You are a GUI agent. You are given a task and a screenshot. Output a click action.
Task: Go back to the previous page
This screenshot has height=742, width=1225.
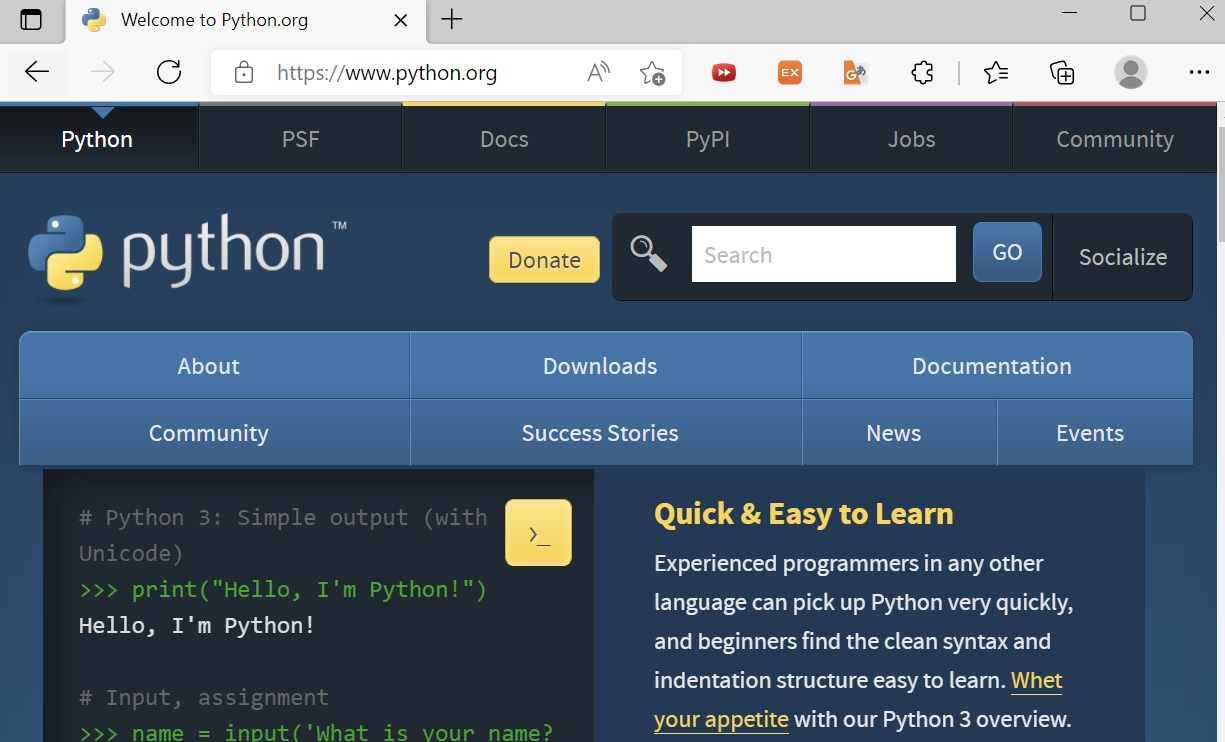(x=37, y=72)
